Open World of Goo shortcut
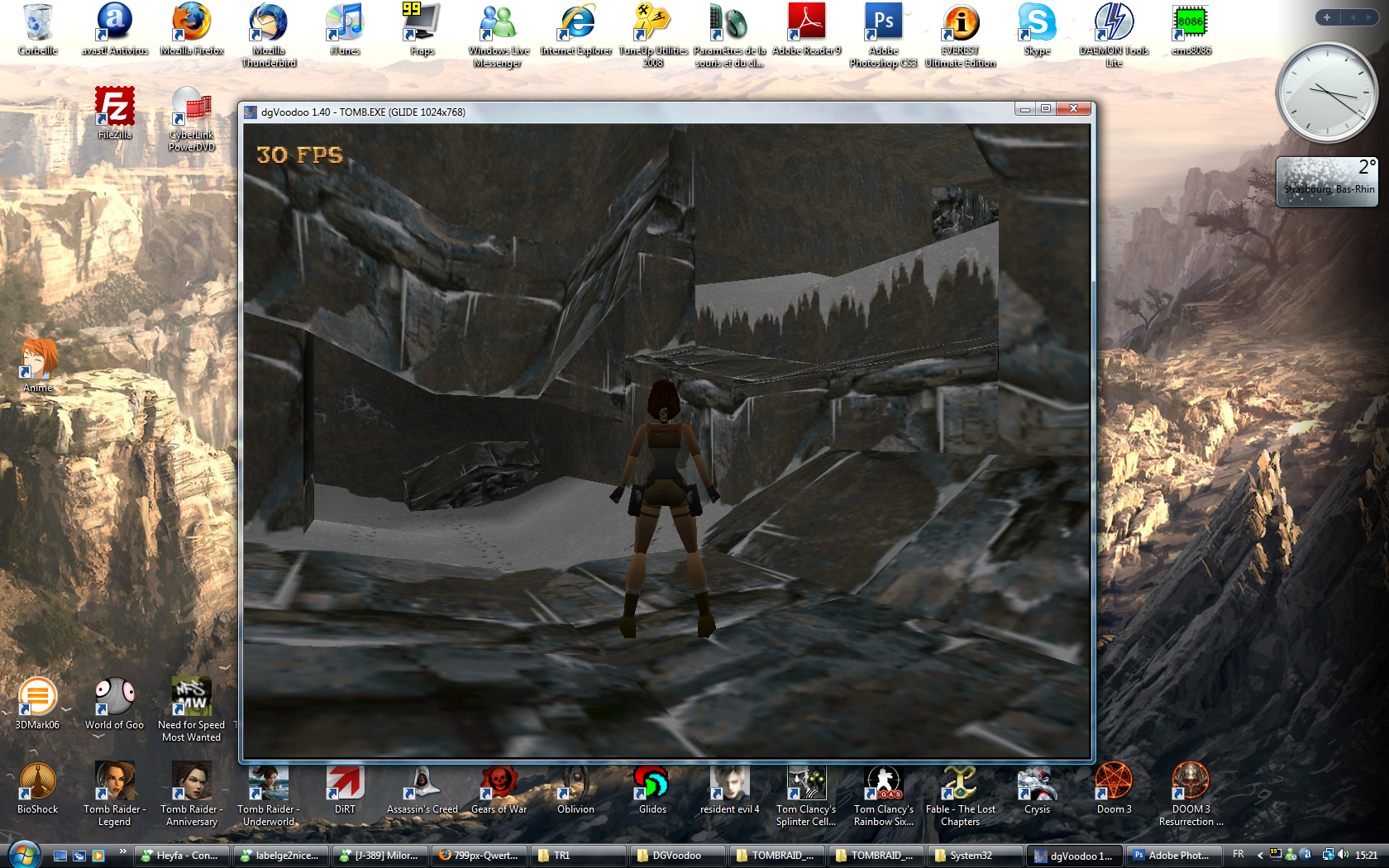 click(x=115, y=703)
